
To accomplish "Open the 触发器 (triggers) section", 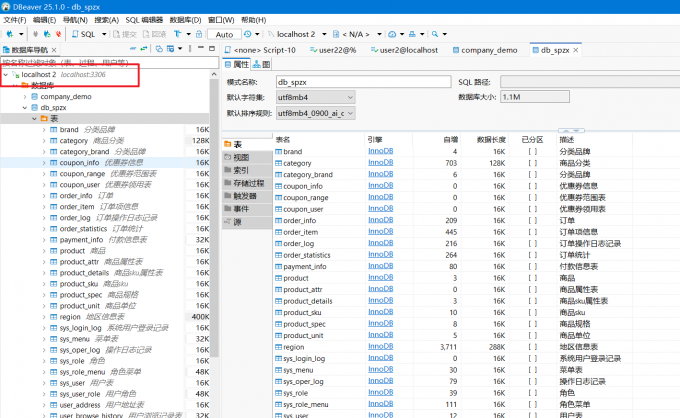I will tap(245, 196).
